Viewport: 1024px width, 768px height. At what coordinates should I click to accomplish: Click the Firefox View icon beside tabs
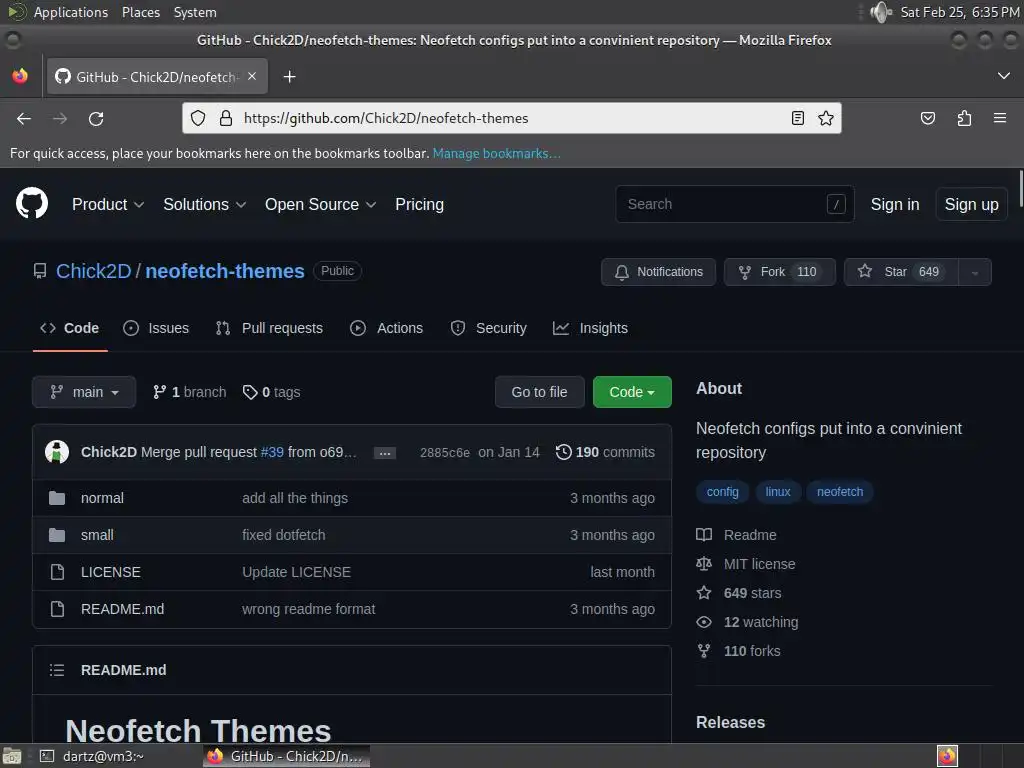[x=20, y=76]
